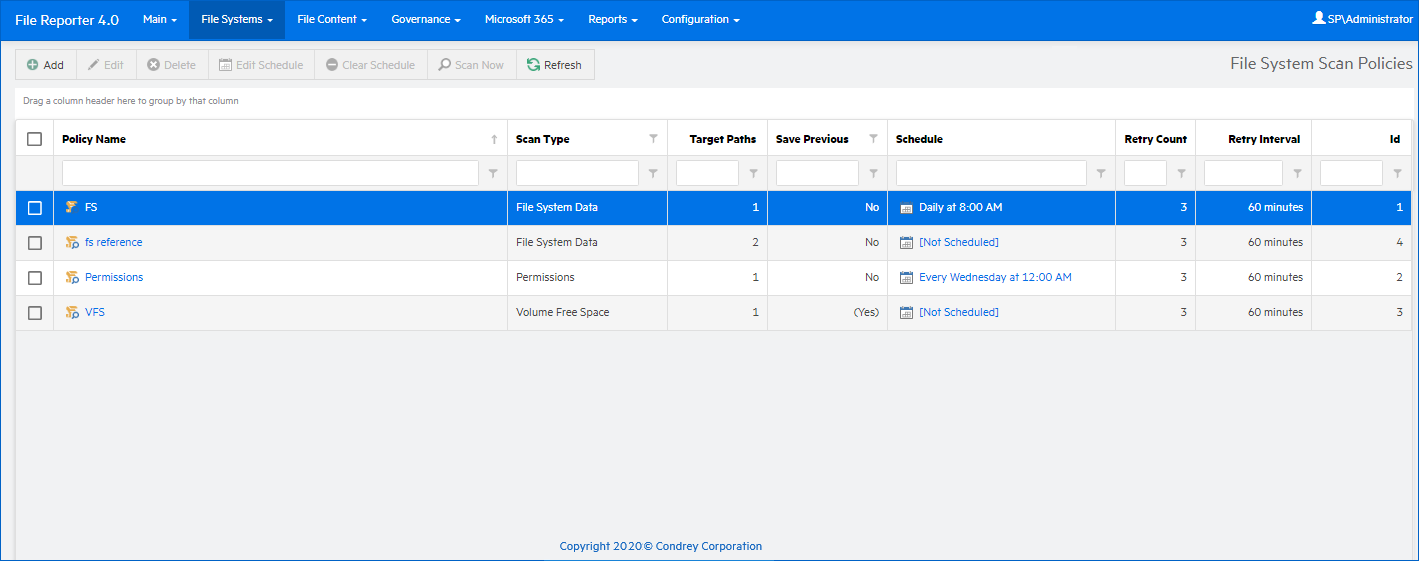Click the Schedule filter text field
Viewport: 1419px width, 561px height.
click(x=990, y=174)
